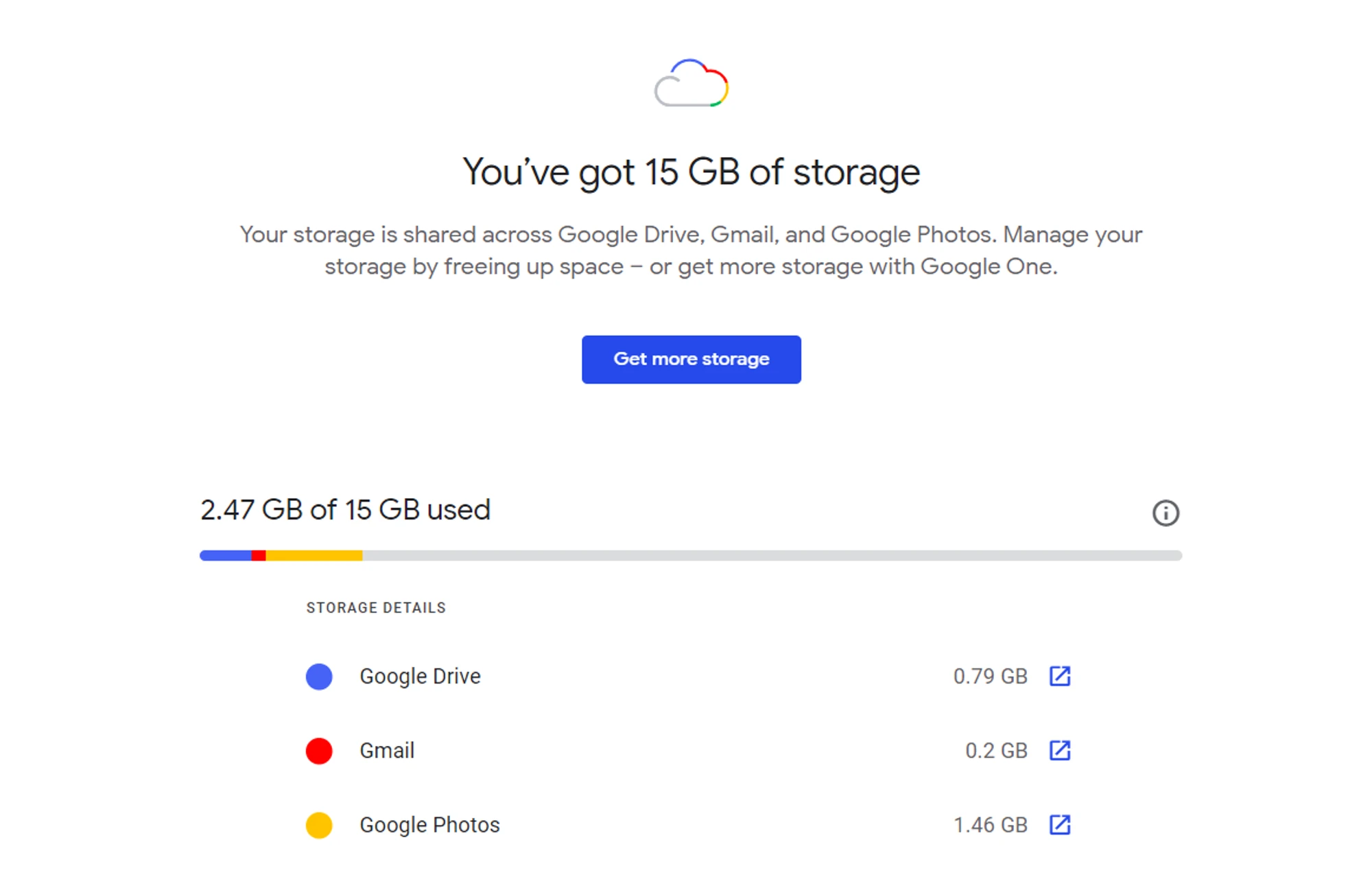Click the yellow segment of the storage bar
The width and height of the screenshot is (1372, 890).
314,555
